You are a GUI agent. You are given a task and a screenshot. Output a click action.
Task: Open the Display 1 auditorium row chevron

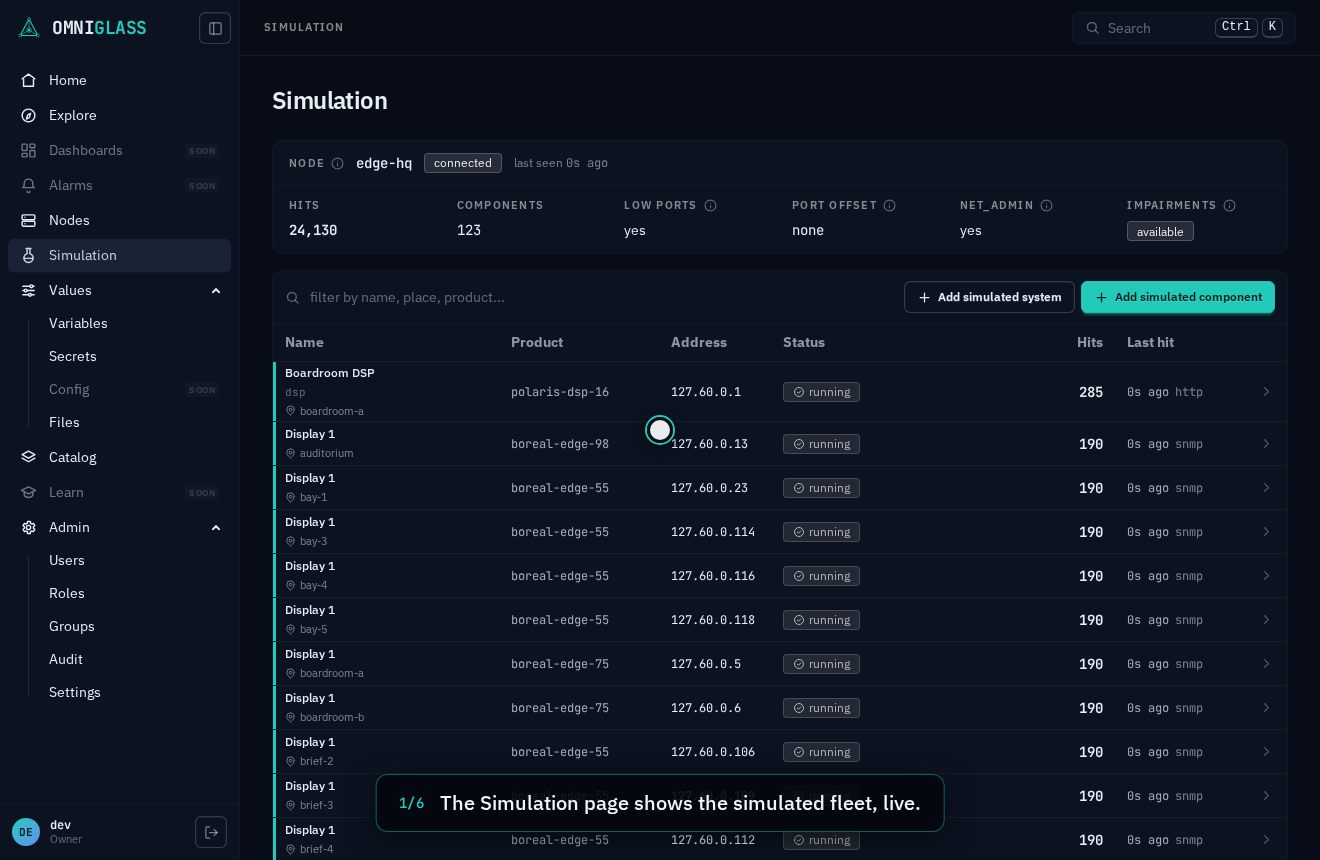coord(1266,444)
